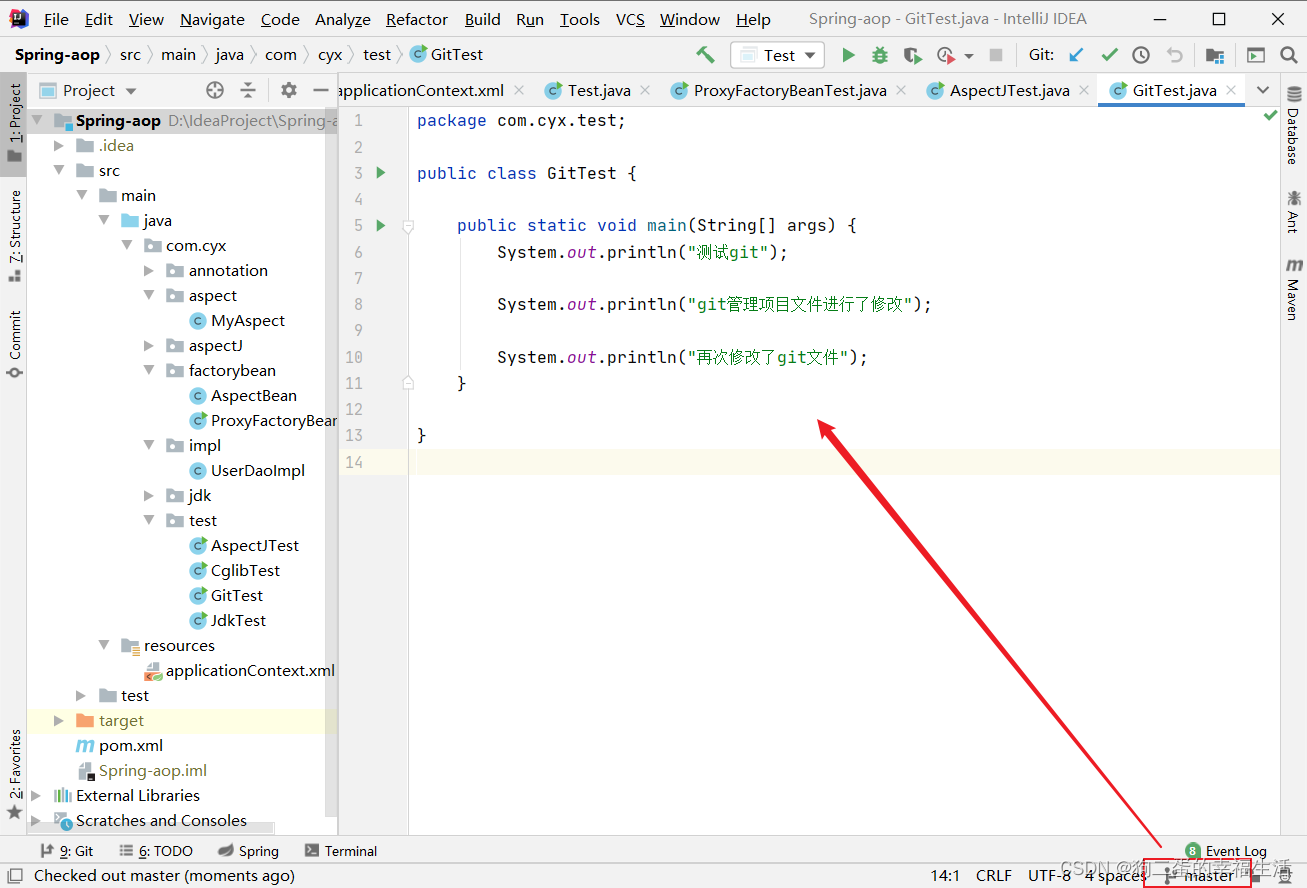The width and height of the screenshot is (1307, 888).
Task: Click the UTF-8 encoding selector
Action: point(1049,875)
